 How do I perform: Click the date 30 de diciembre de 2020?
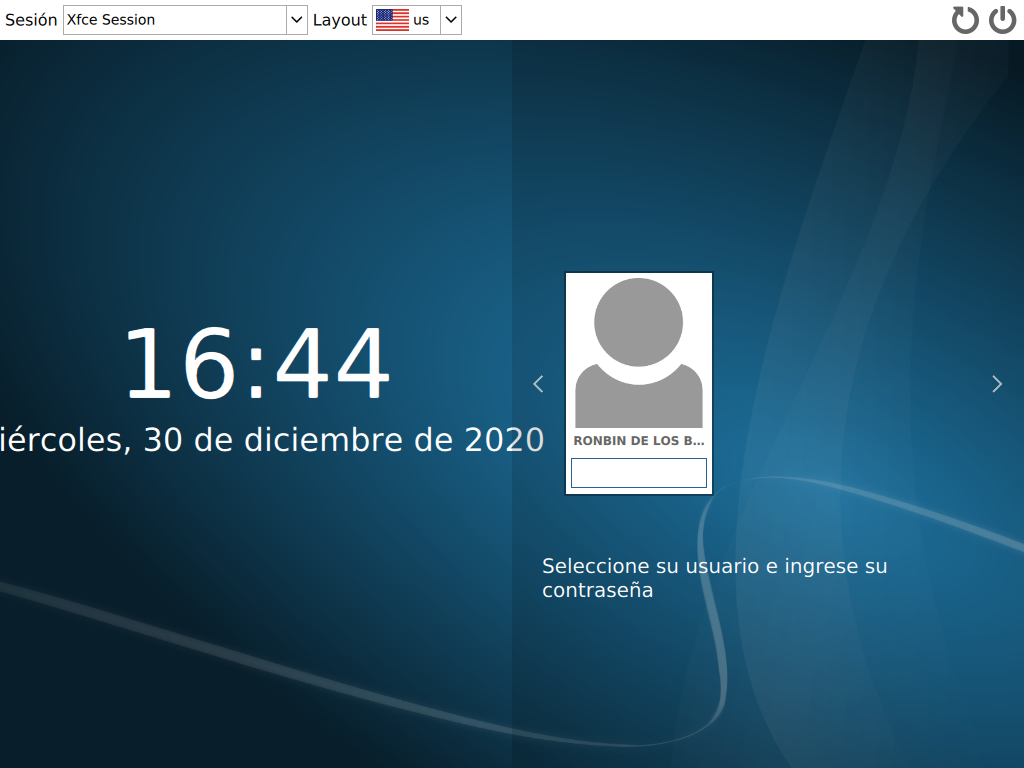coord(272,440)
